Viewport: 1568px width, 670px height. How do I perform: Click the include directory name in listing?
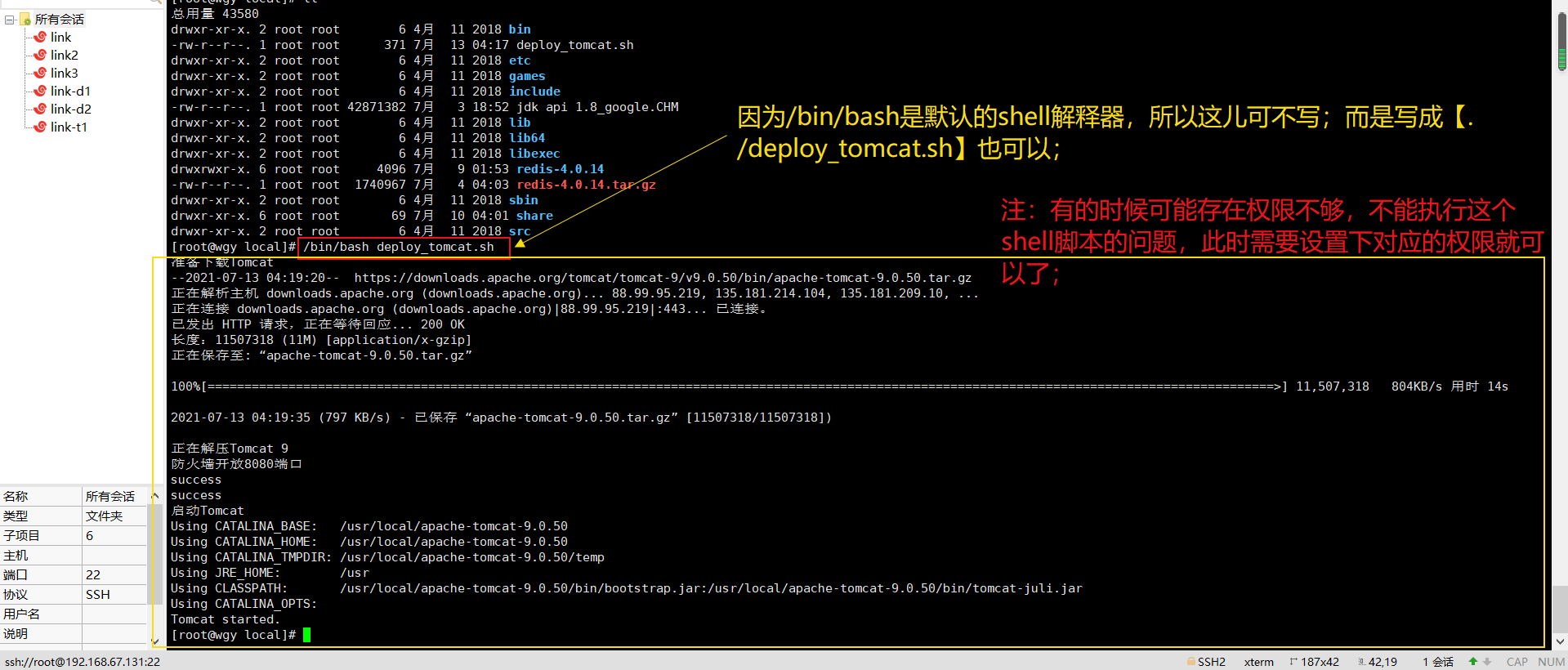click(534, 92)
